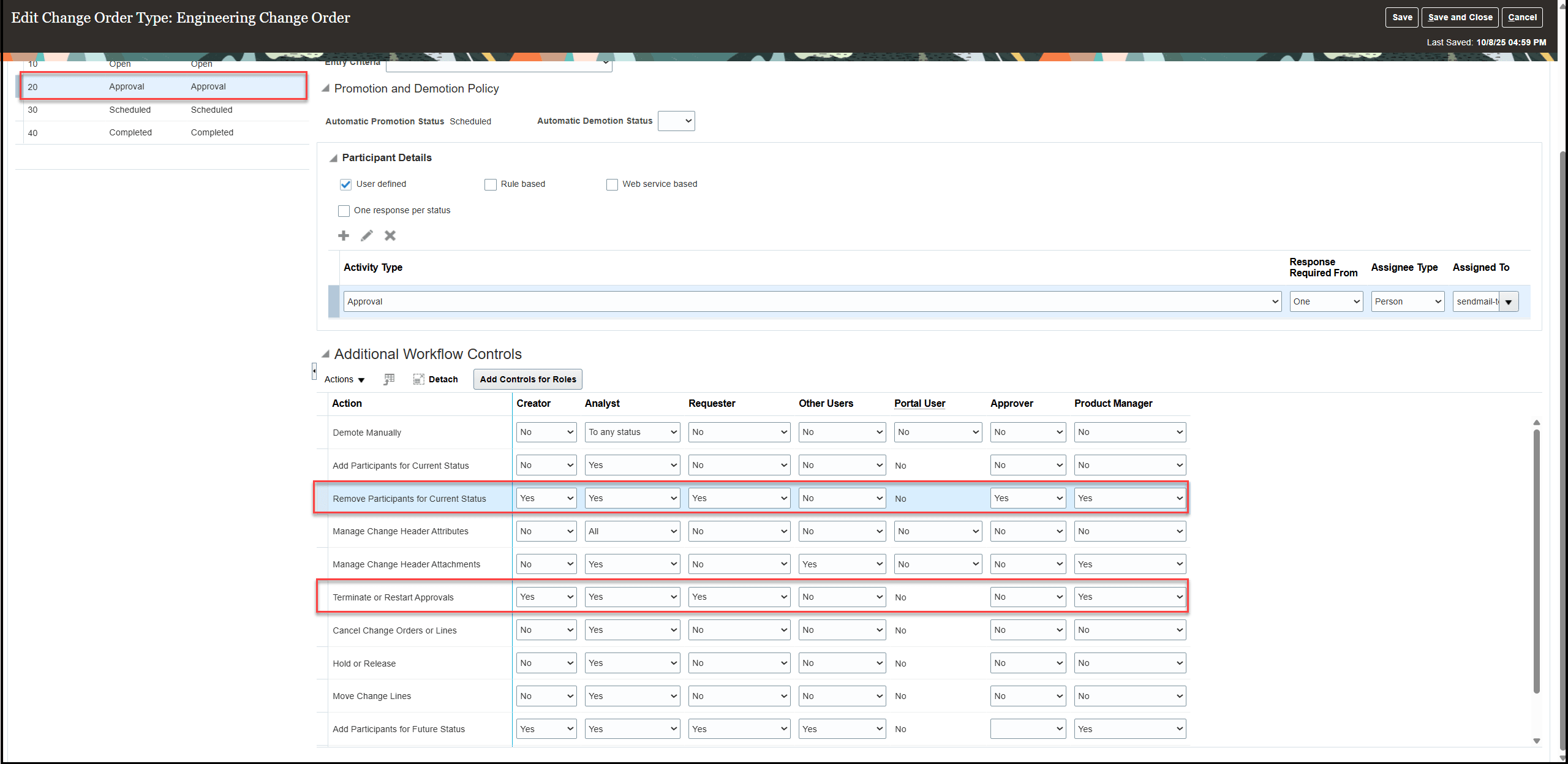The width and height of the screenshot is (1568, 764).
Task: Open the export to Excel icon
Action: (388, 379)
